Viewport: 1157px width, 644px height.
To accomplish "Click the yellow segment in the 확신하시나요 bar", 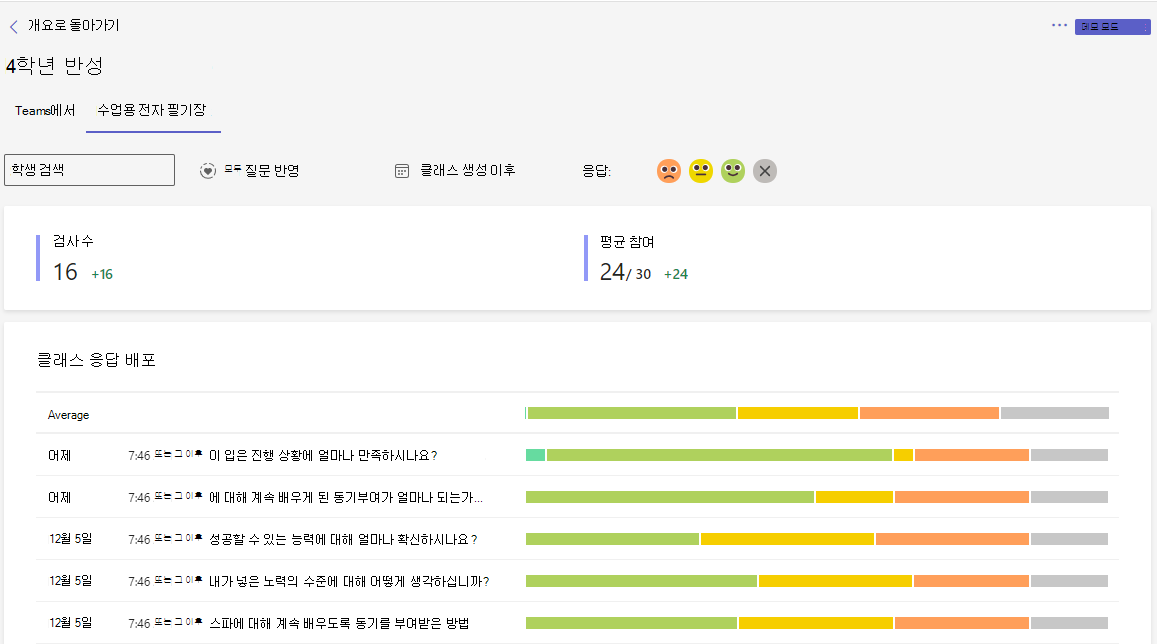I will [x=787, y=539].
